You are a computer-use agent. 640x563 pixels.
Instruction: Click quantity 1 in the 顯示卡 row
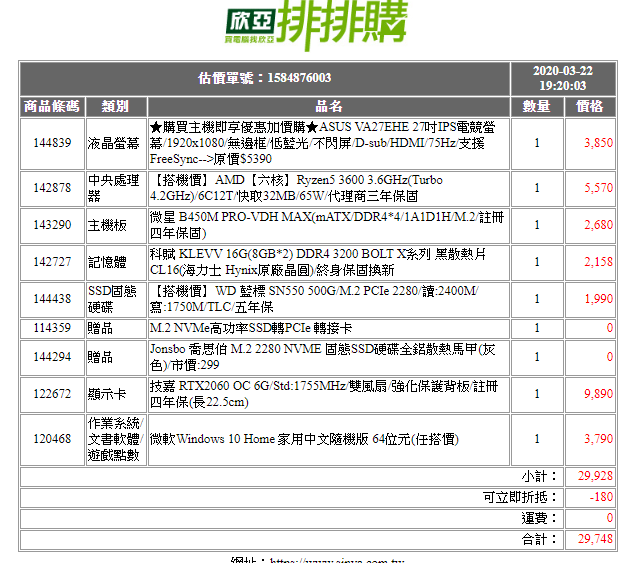click(537, 394)
